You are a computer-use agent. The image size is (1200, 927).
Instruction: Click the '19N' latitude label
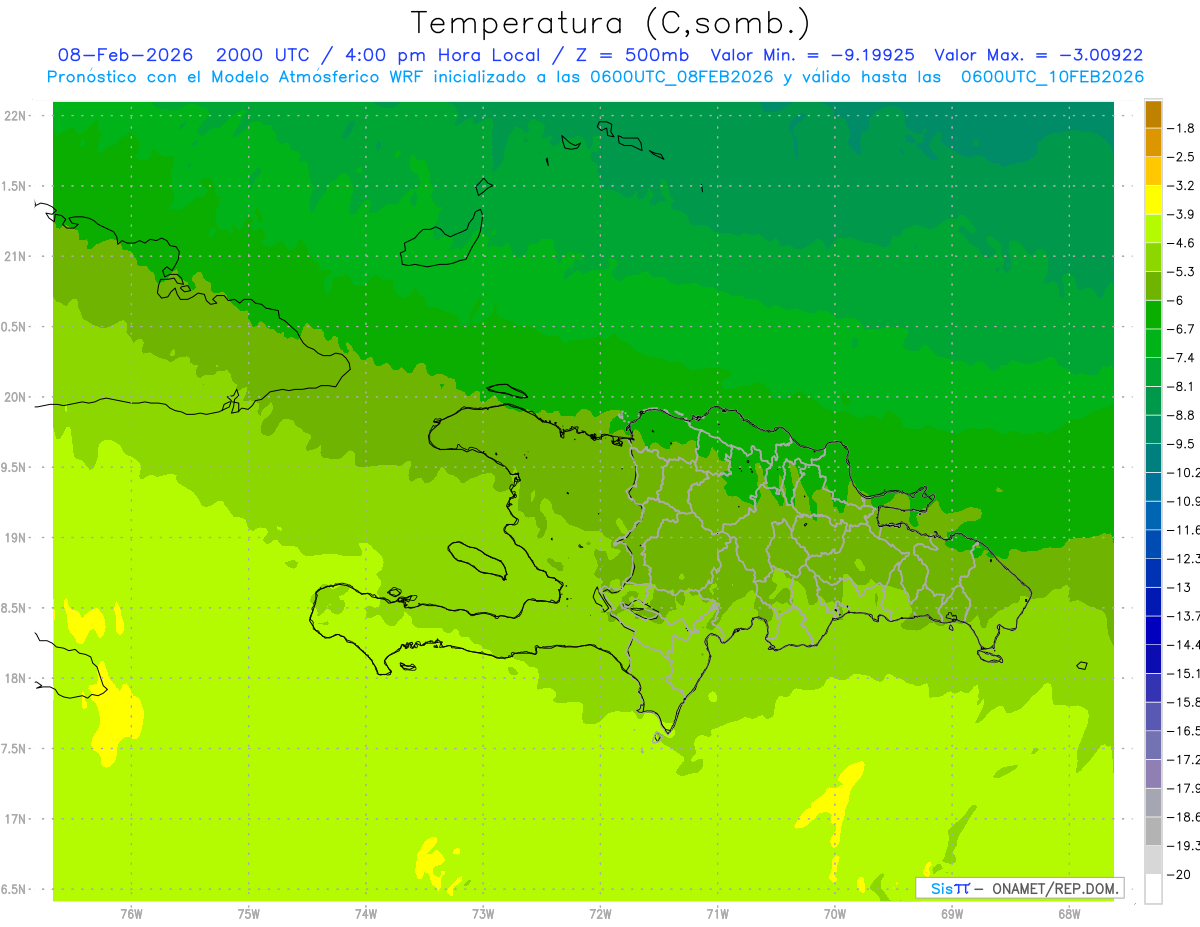[x=15, y=538]
